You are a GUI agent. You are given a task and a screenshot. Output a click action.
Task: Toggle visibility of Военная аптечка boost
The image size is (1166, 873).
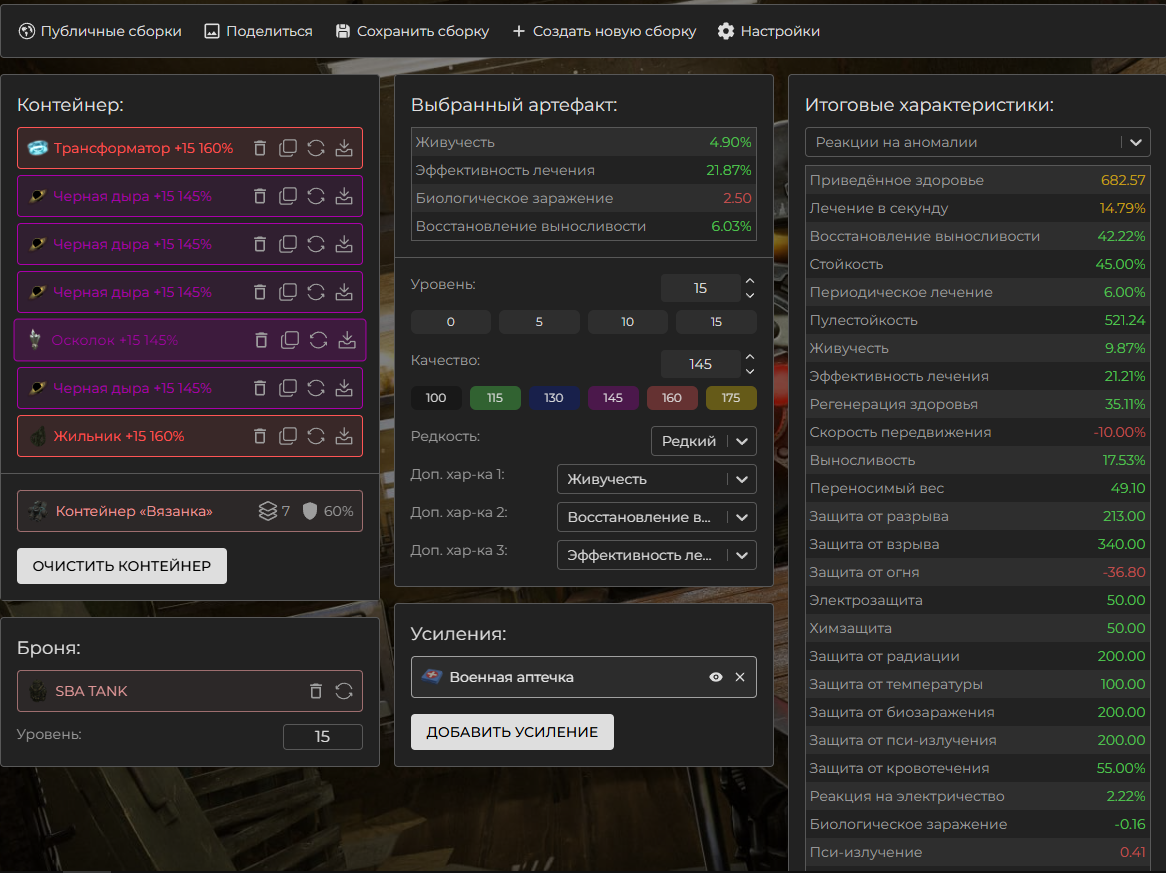716,677
